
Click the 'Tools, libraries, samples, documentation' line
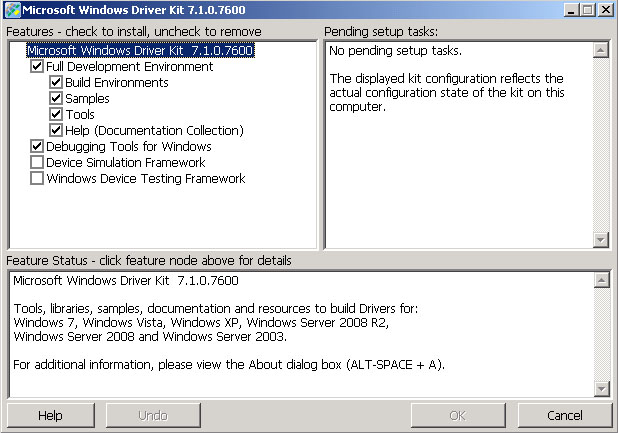tap(216, 308)
